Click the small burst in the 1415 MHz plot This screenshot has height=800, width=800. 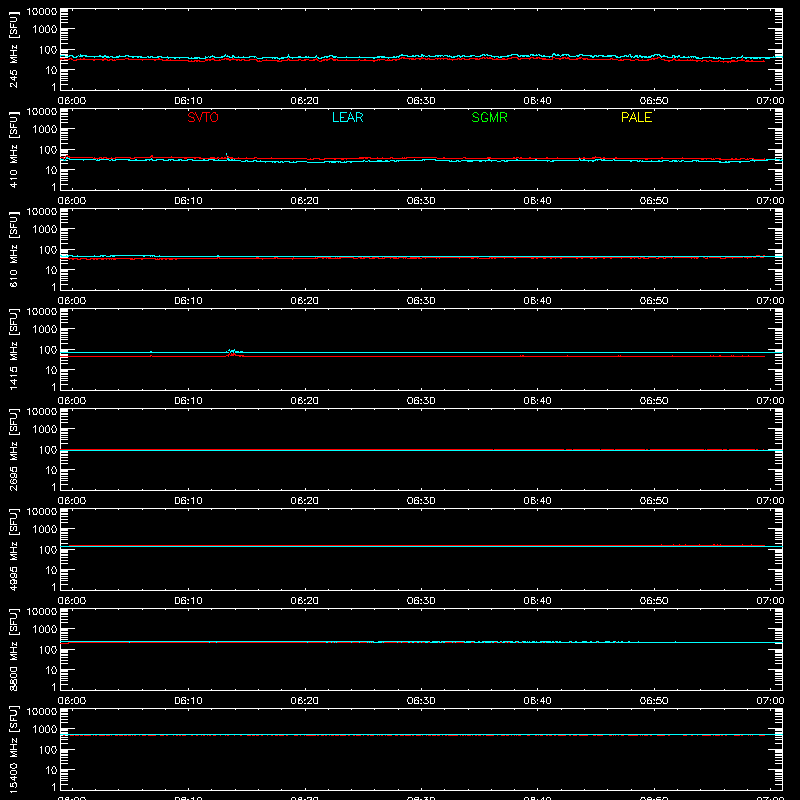click(x=234, y=352)
